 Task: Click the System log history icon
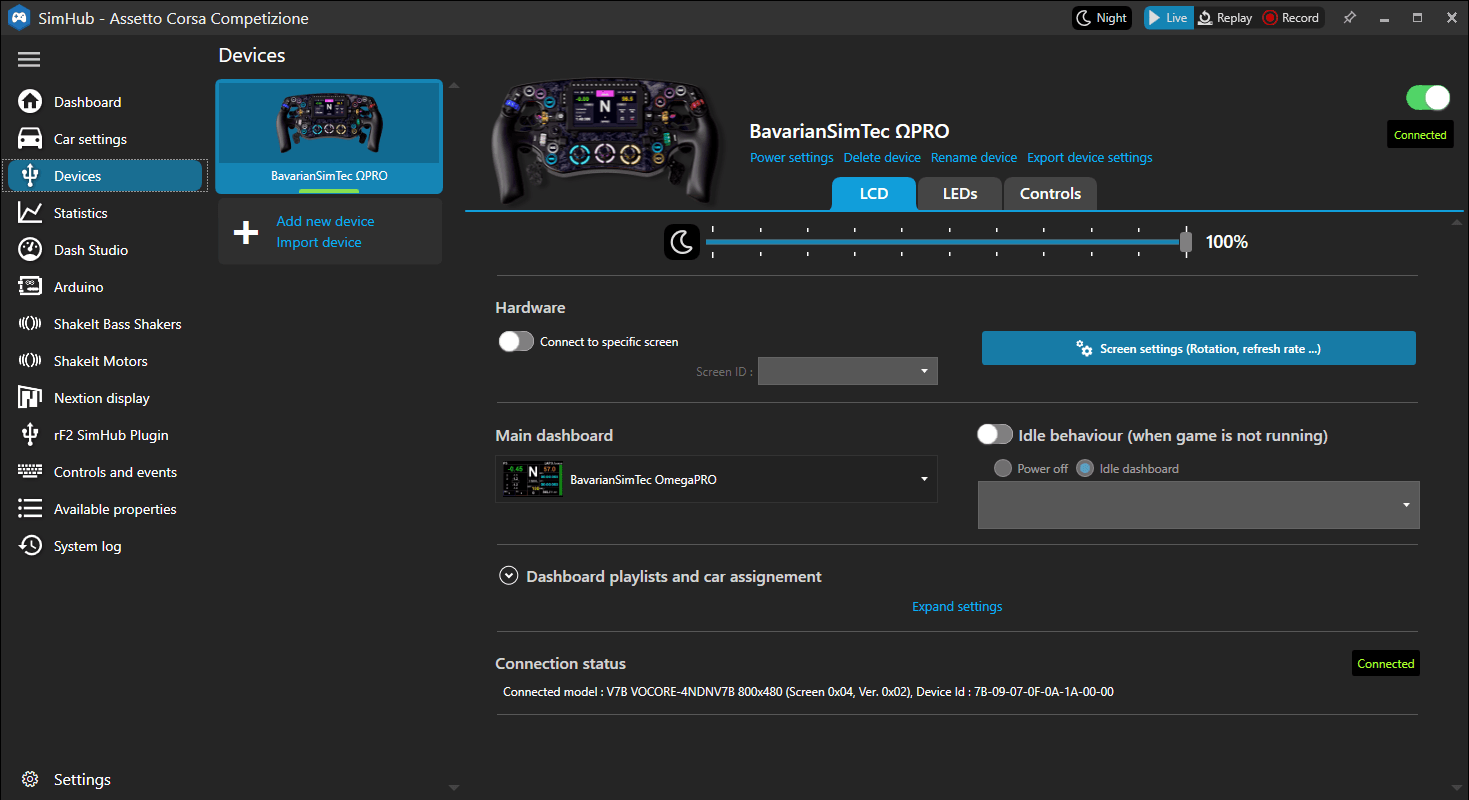click(30, 546)
